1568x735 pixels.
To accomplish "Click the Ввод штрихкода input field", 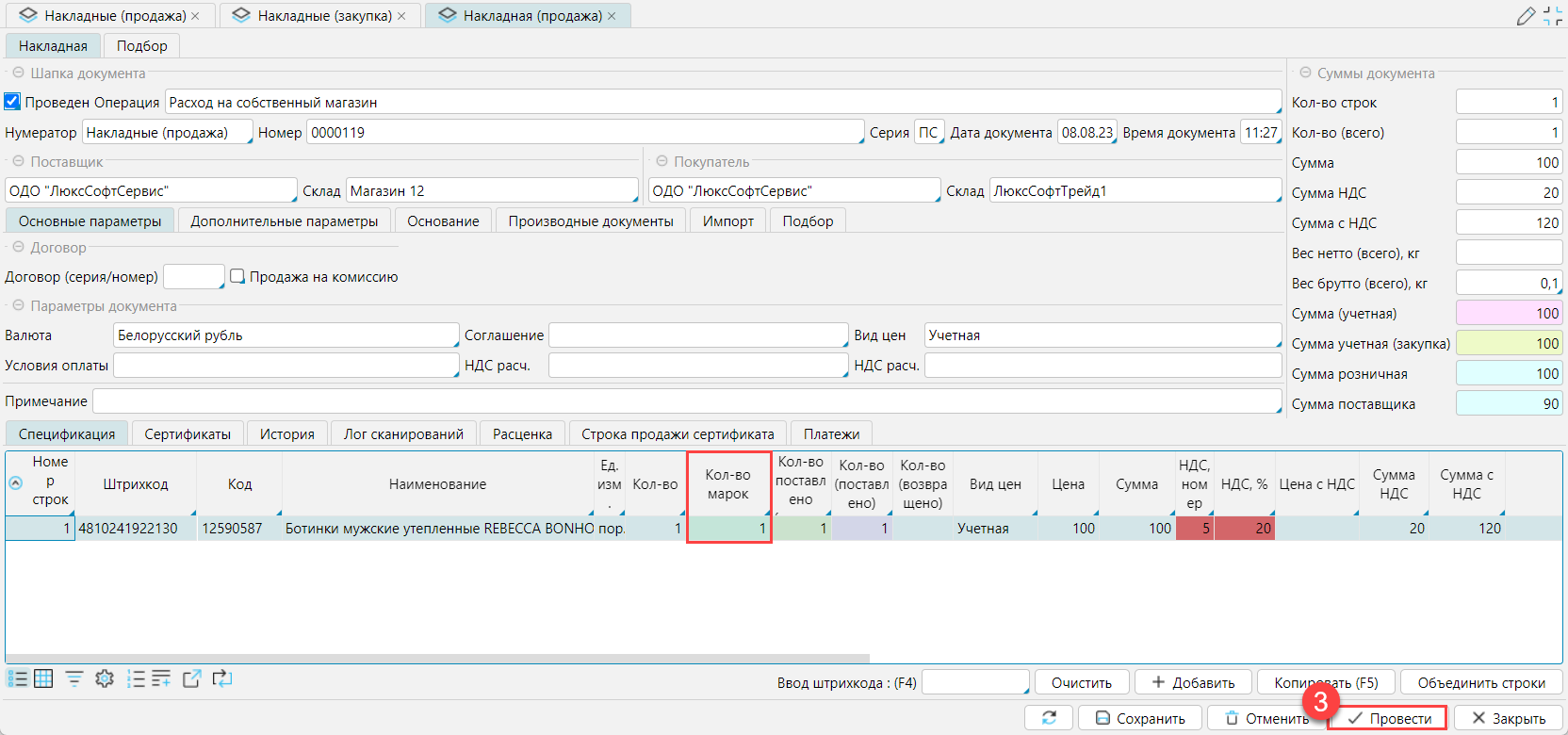I will point(974,682).
